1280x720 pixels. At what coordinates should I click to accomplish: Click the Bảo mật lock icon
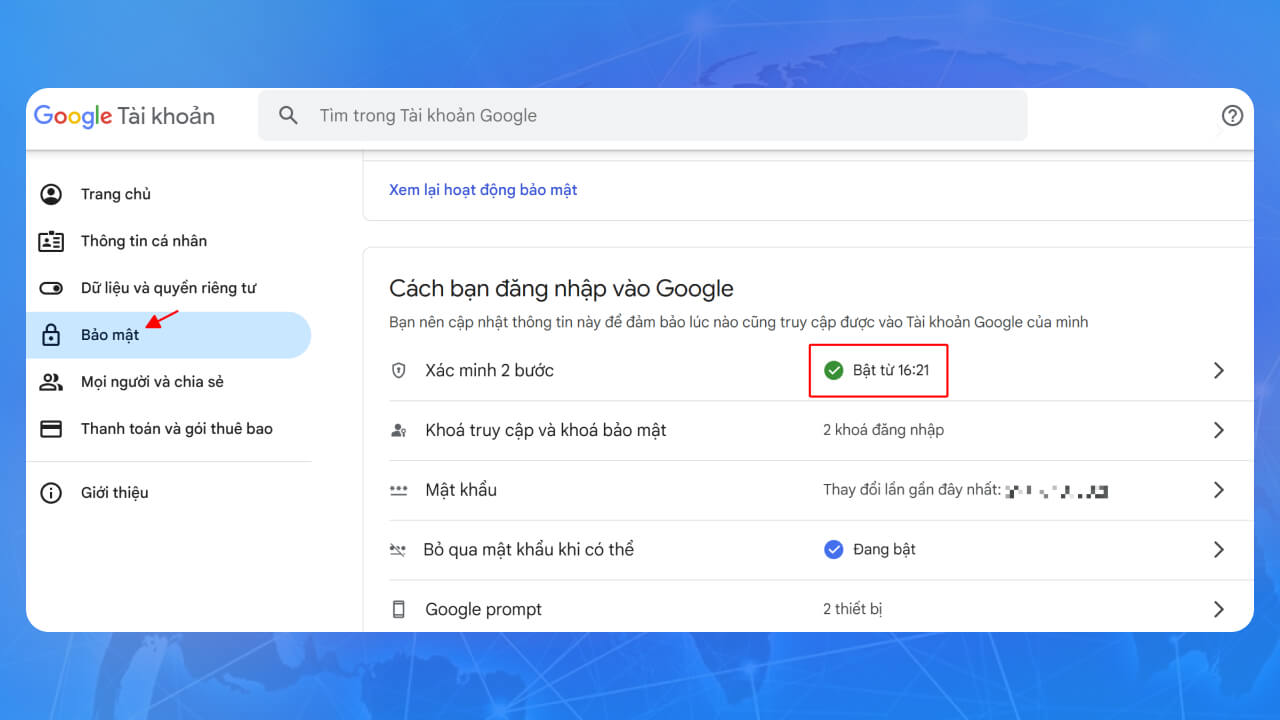50,335
